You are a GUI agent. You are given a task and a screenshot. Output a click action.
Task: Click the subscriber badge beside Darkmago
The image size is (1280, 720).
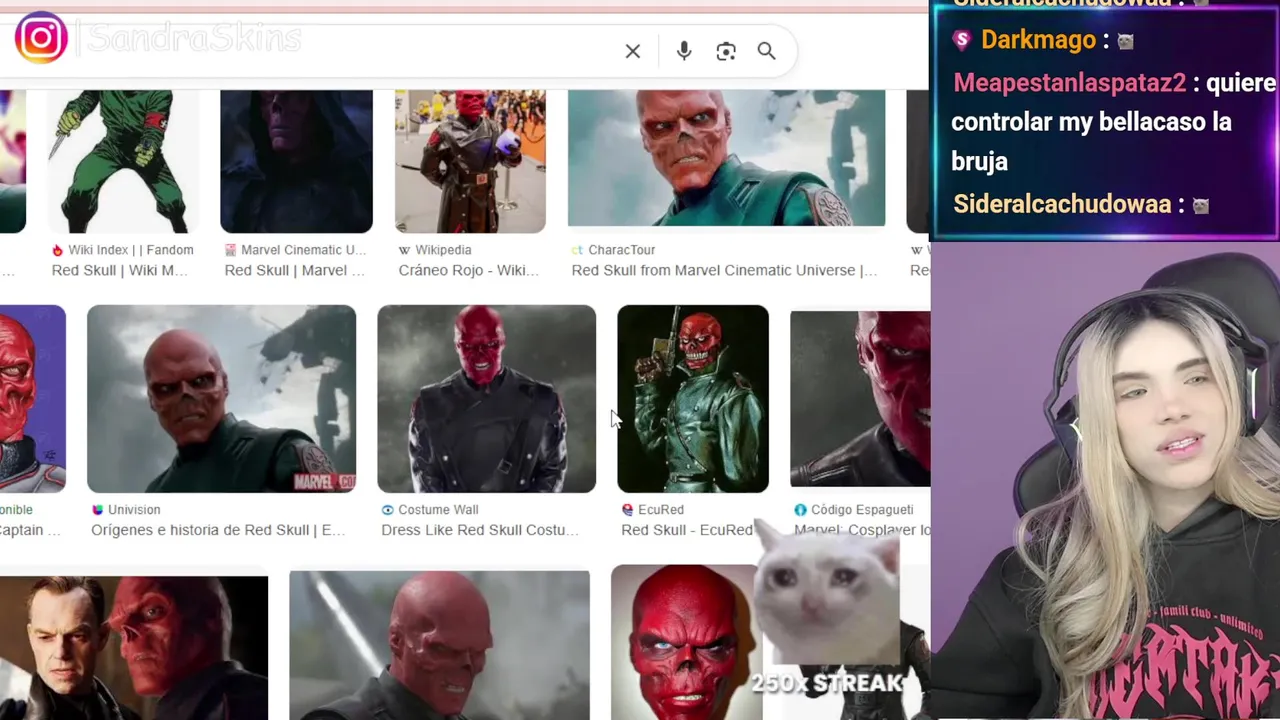pos(962,40)
